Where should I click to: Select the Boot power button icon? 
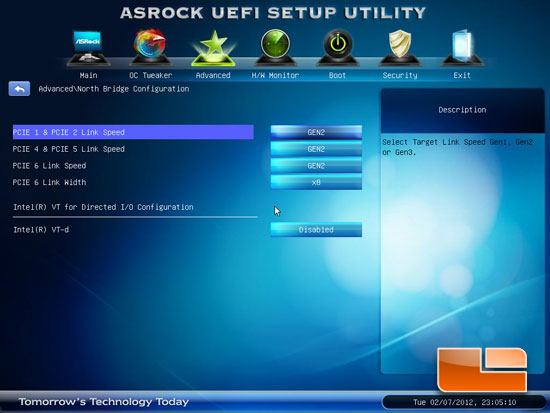pos(337,48)
